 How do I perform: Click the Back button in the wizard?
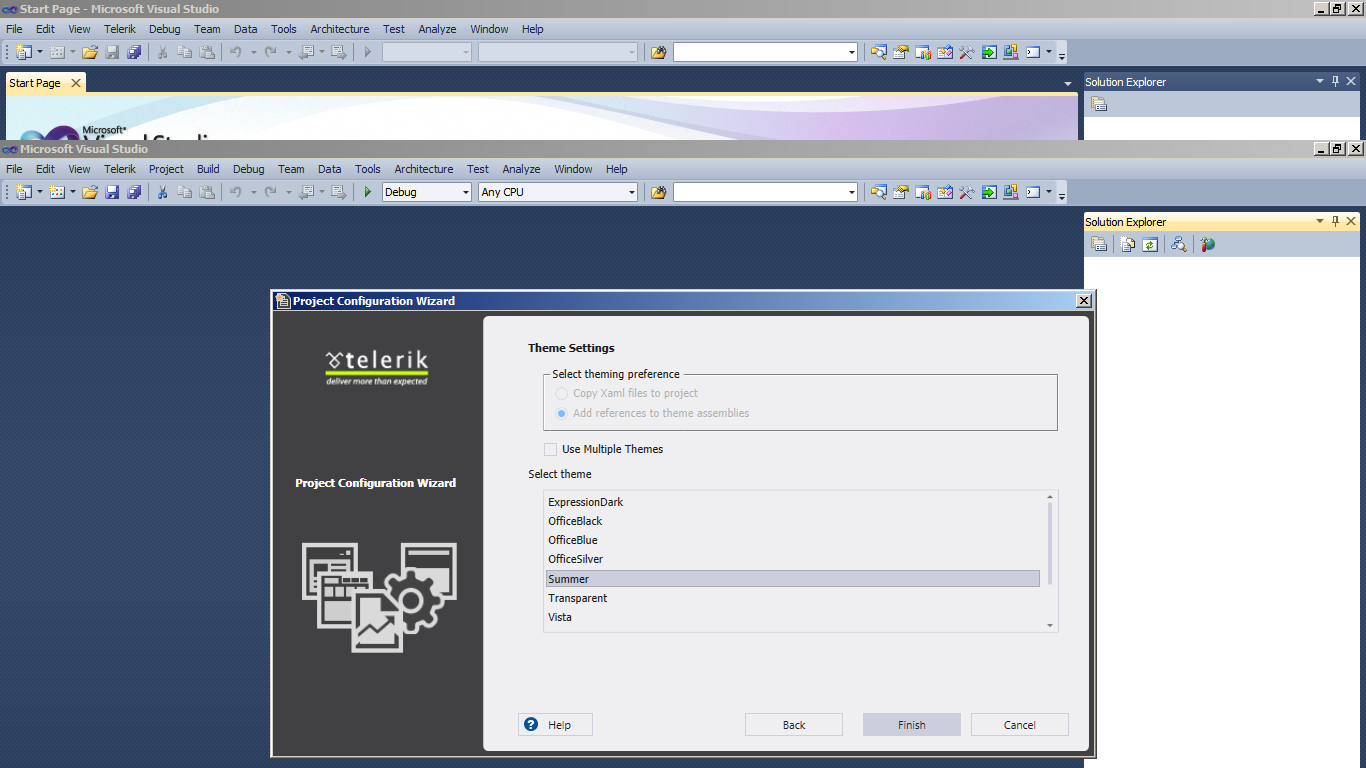(x=794, y=725)
